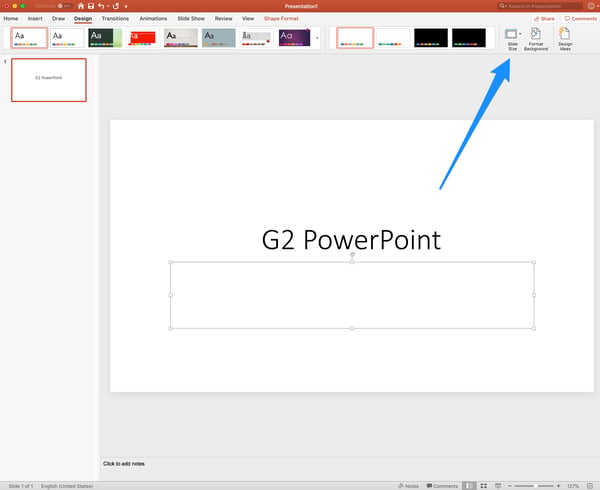Image resolution: width=600 pixels, height=490 pixels.
Task: Apply the light gray theme with red dot
Action: point(256,37)
